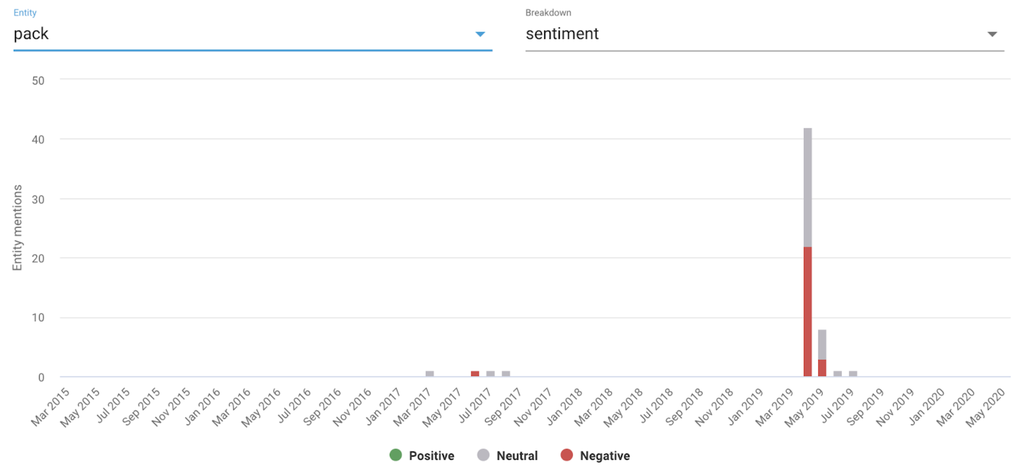This screenshot has height=474, width=1024.
Task: Click the tallest gray Neutral bar segment
Action: click(807, 187)
